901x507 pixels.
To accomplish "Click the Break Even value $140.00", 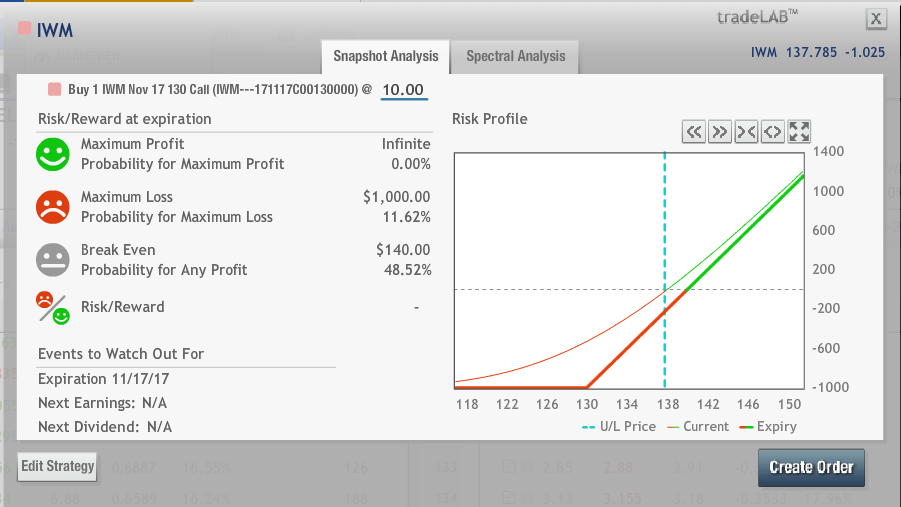I will [403, 250].
